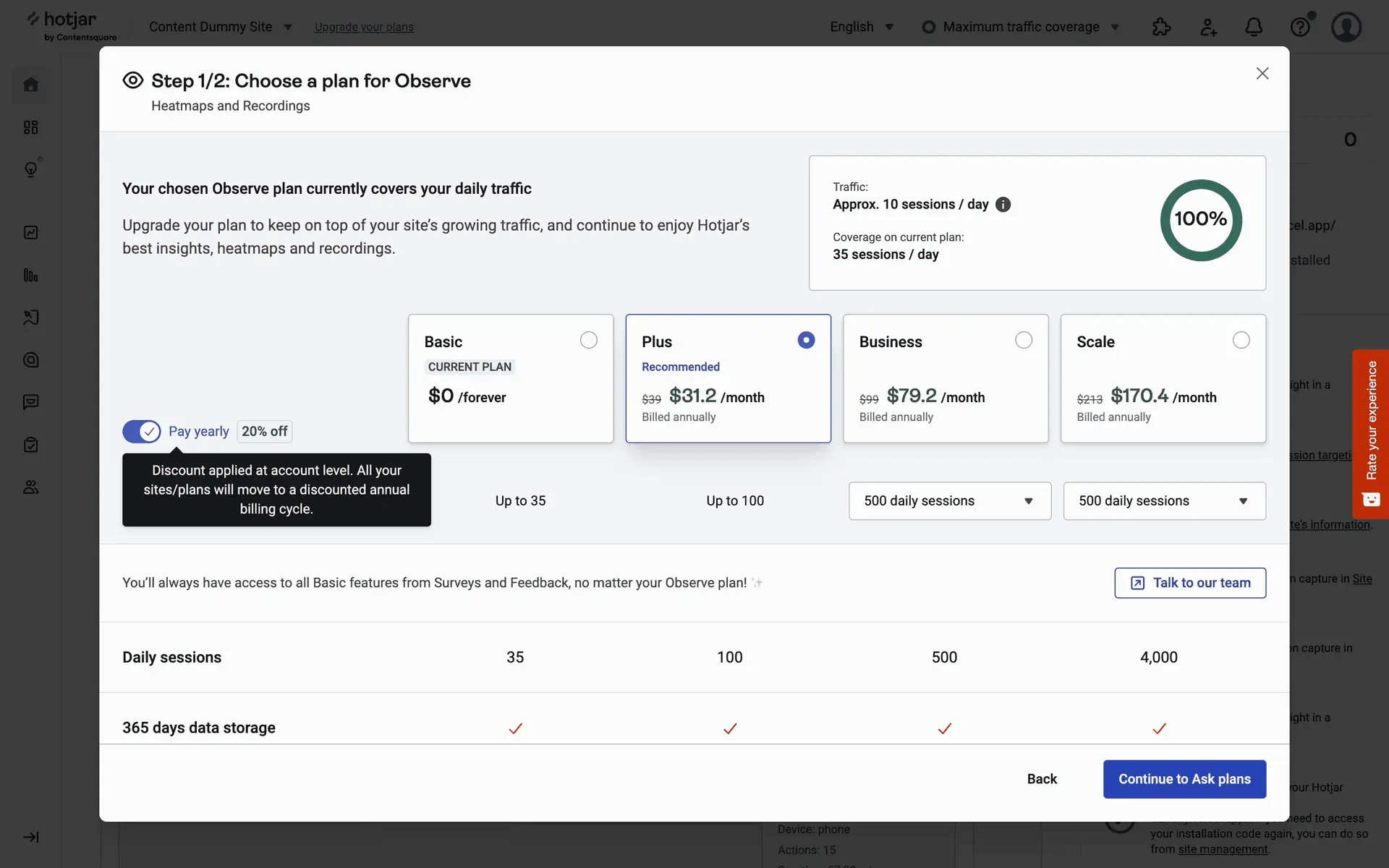Click the traffic info icon beside sessions/day
Screen dimensions: 1389x868
point(1003,205)
